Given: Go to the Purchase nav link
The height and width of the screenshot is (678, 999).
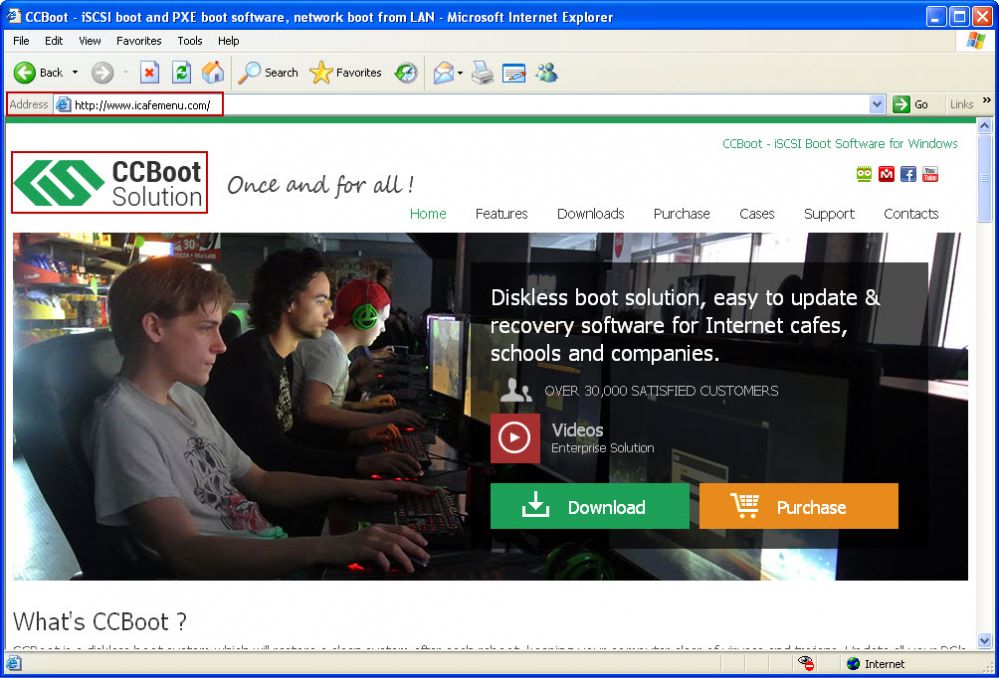Looking at the screenshot, I should (682, 214).
